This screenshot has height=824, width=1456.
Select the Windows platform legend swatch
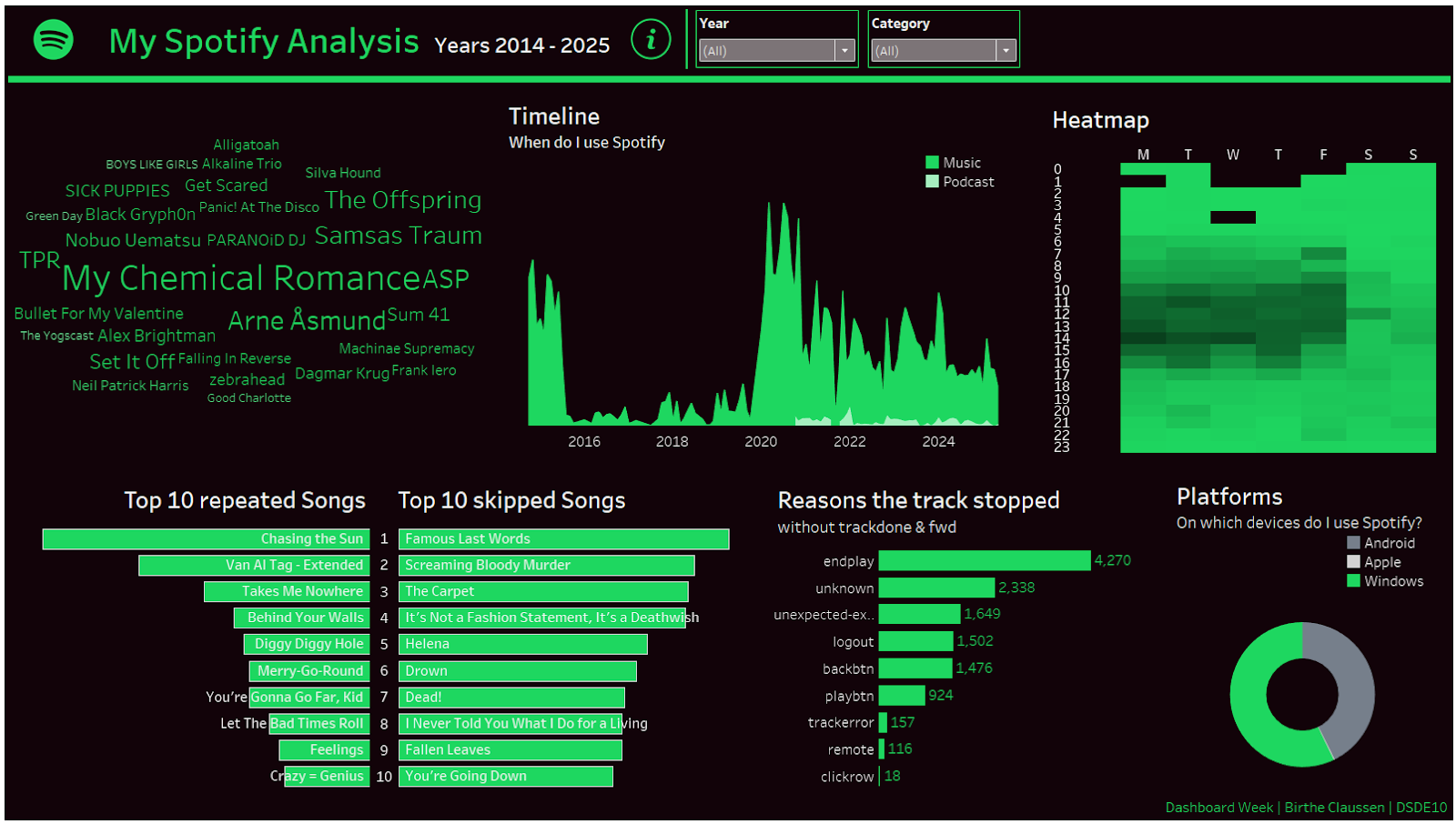[1353, 580]
